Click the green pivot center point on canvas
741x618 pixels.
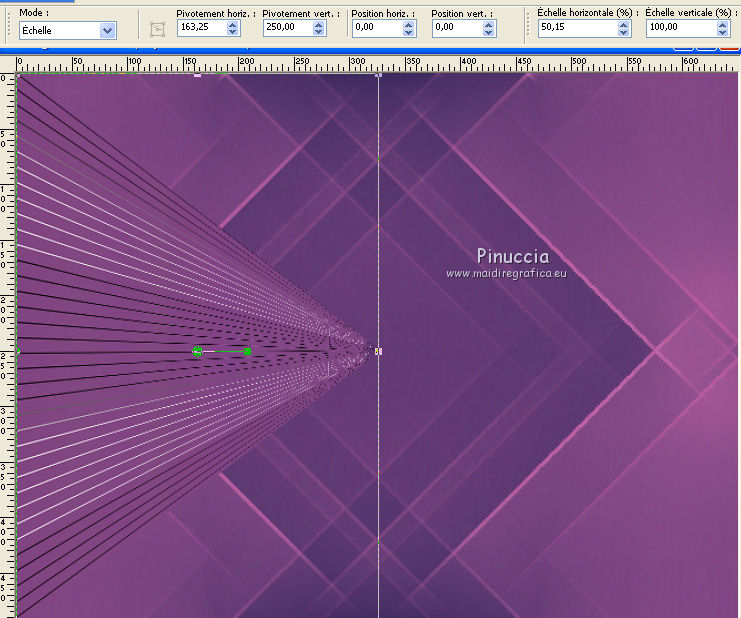[198, 351]
